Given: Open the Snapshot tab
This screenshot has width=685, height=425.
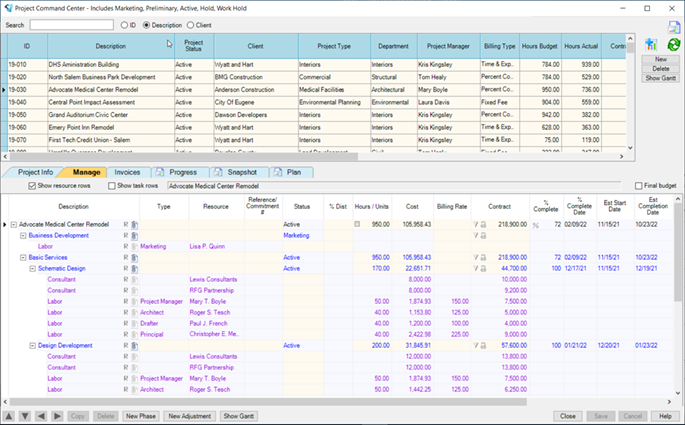Looking at the screenshot, I should point(241,172).
